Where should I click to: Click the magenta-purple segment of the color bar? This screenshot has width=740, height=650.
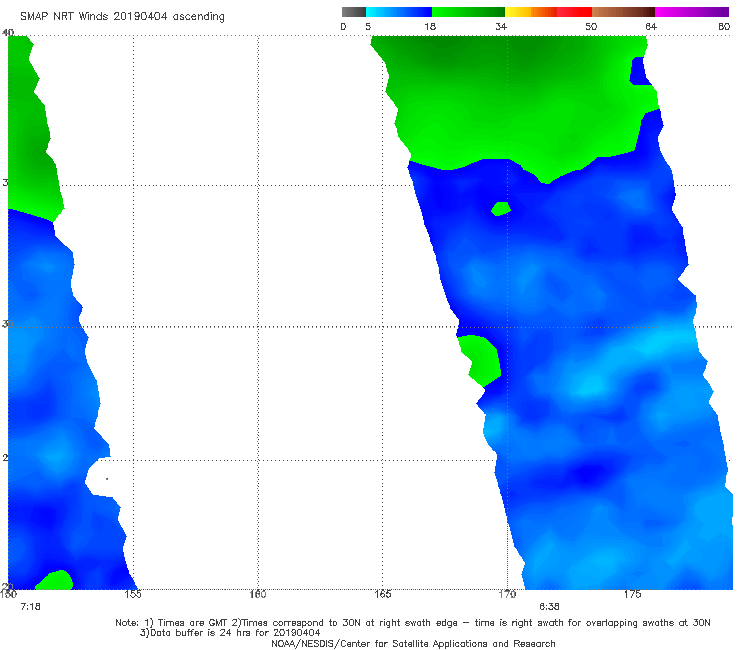click(692, 12)
